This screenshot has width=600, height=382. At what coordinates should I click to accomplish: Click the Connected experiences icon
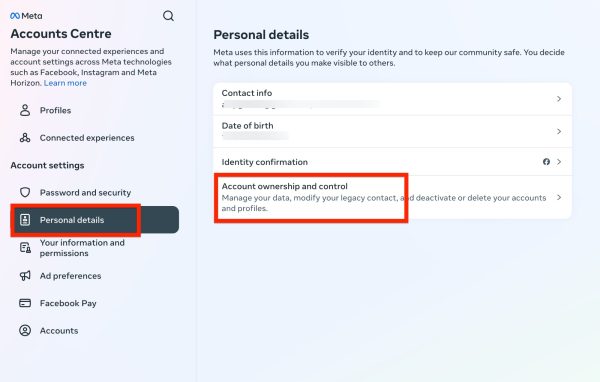pos(25,138)
